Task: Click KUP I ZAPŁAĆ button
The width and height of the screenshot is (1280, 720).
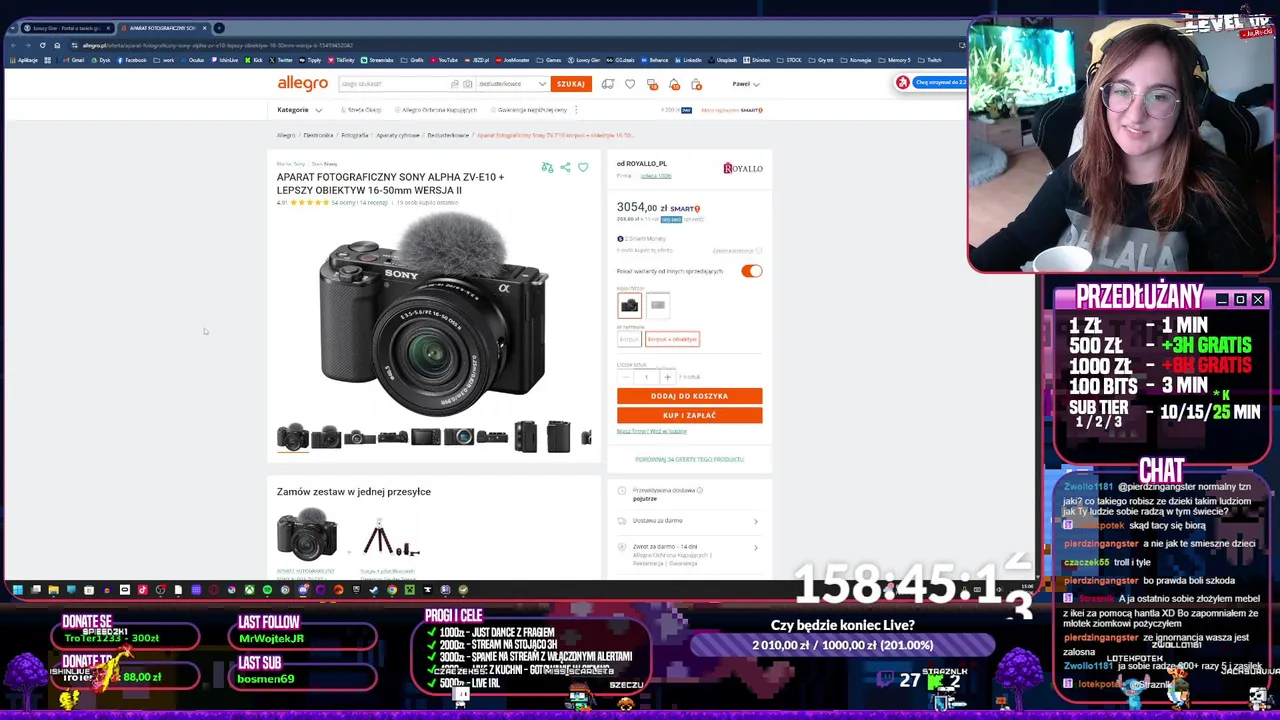Action: 689,415
